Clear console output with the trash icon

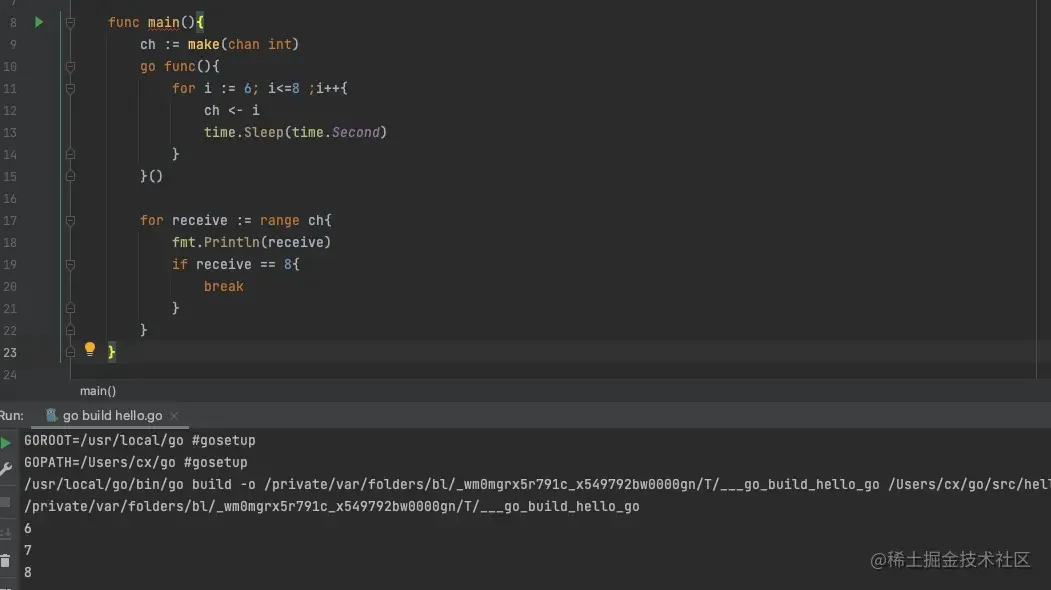[x=5, y=560]
